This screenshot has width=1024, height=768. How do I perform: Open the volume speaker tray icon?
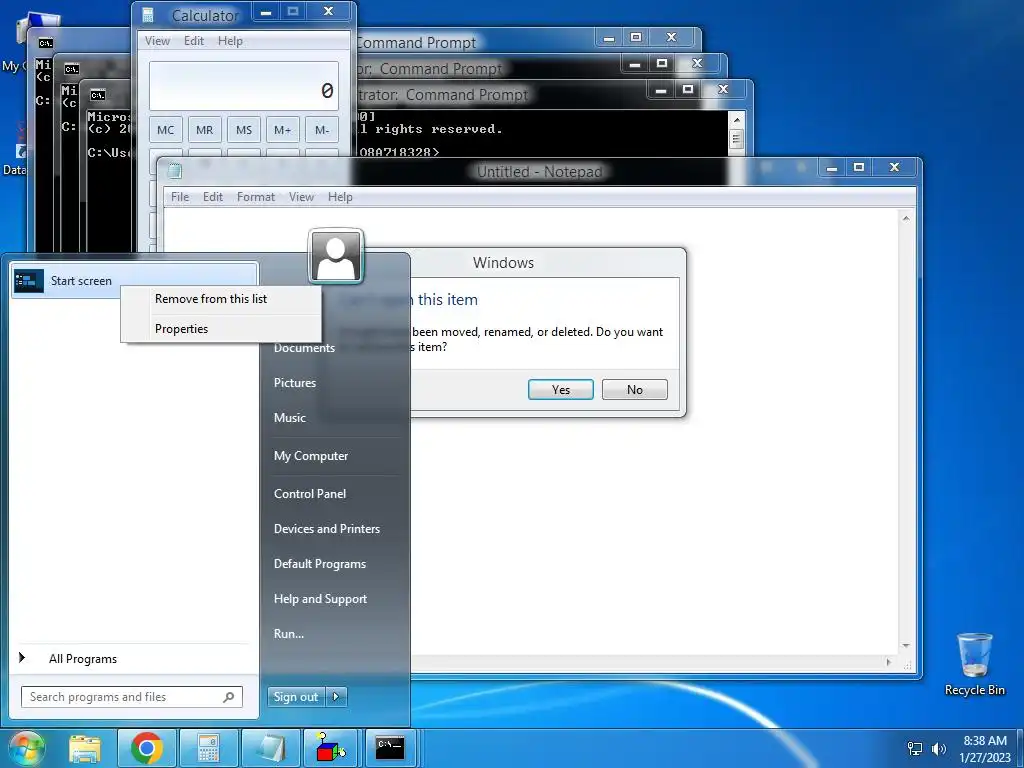(938, 749)
